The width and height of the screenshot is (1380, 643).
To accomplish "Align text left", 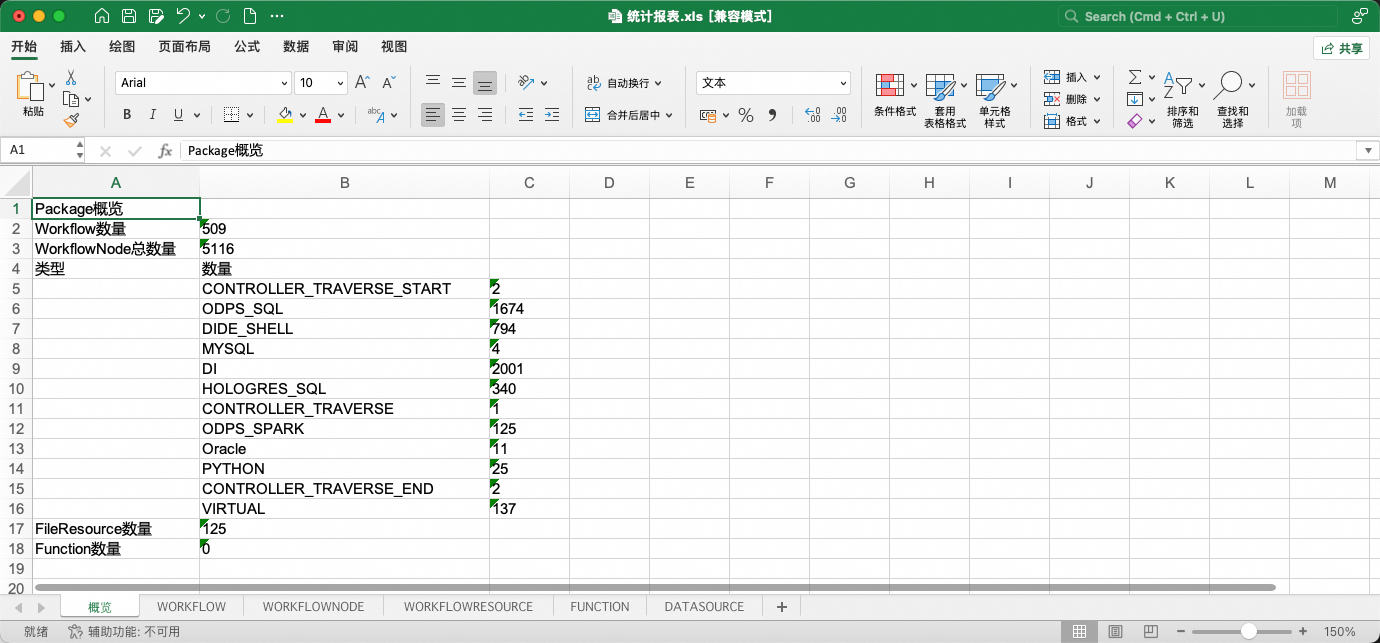I will 432,115.
